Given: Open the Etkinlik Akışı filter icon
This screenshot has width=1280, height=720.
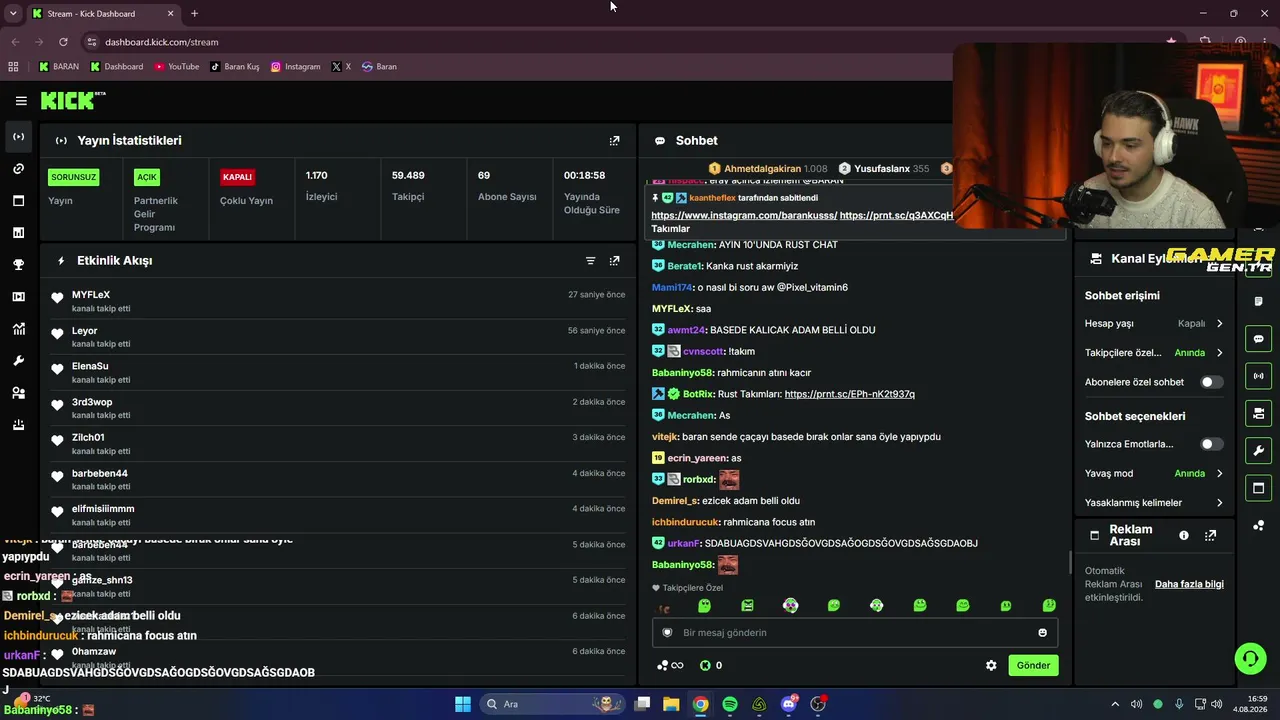Looking at the screenshot, I should pyautogui.click(x=590, y=261).
